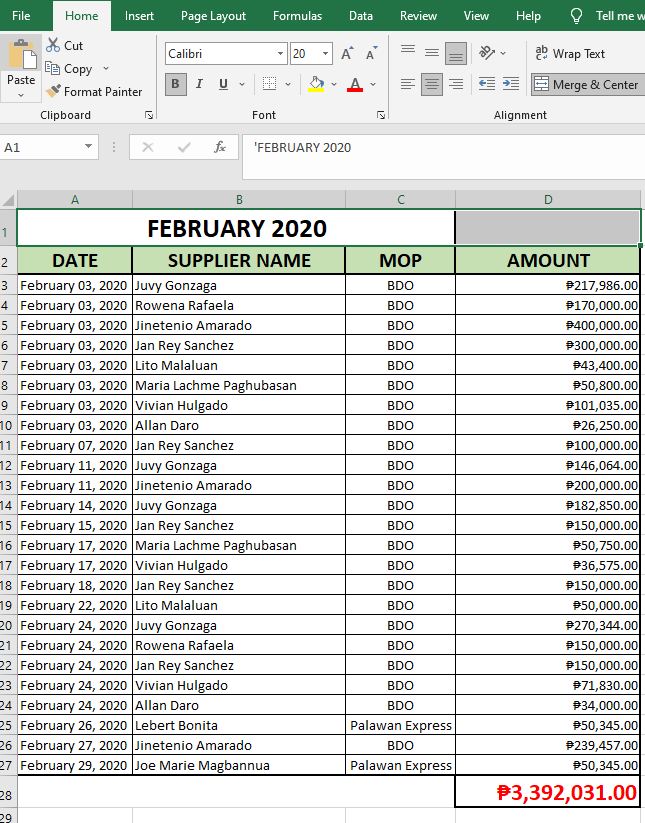The height and width of the screenshot is (823, 645).
Task: Select column A header
Action: tap(75, 200)
